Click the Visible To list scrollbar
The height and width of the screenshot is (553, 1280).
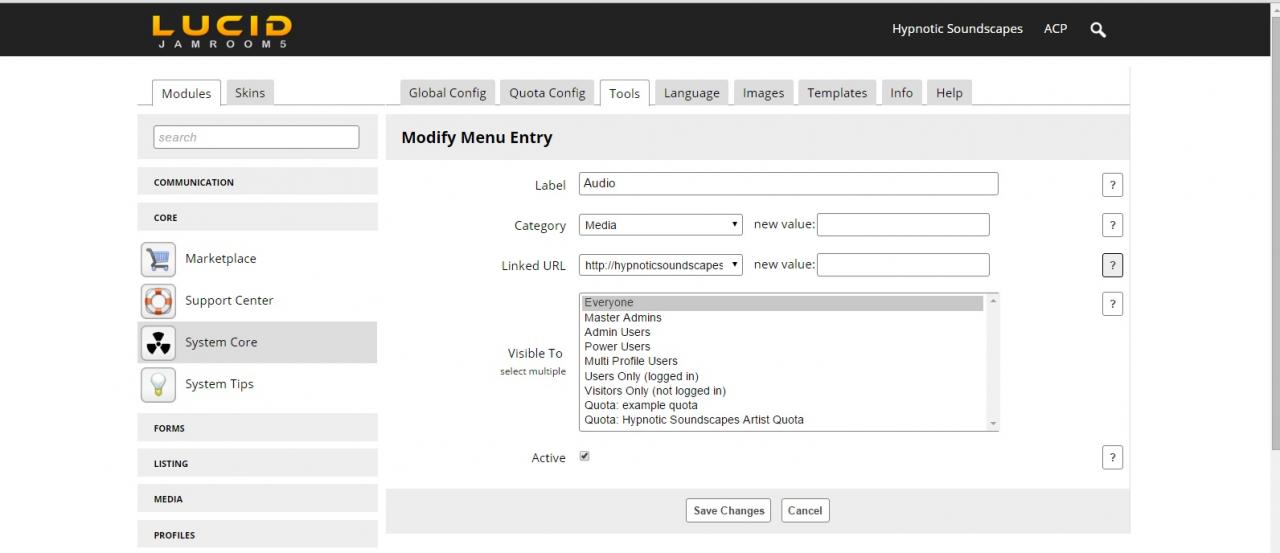click(992, 362)
